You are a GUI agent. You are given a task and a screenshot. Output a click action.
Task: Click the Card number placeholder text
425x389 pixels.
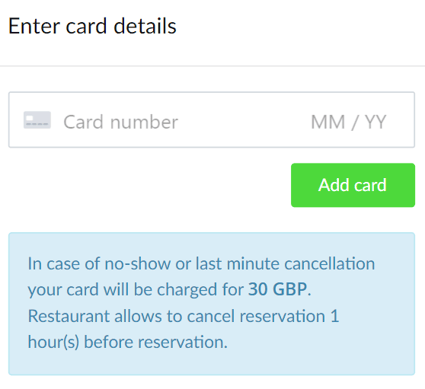point(120,122)
